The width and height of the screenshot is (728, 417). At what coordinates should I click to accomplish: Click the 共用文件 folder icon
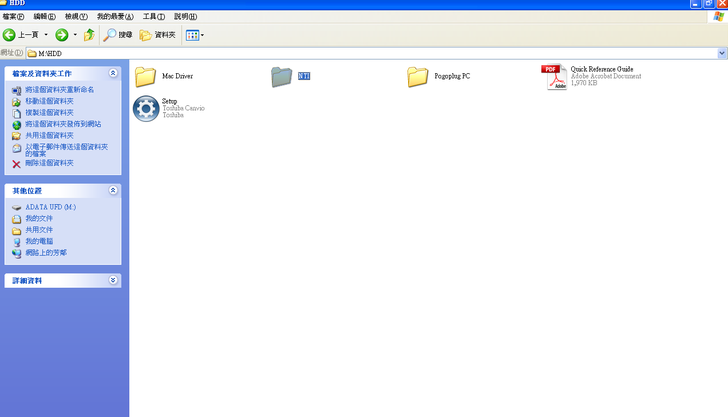click(x=16, y=231)
